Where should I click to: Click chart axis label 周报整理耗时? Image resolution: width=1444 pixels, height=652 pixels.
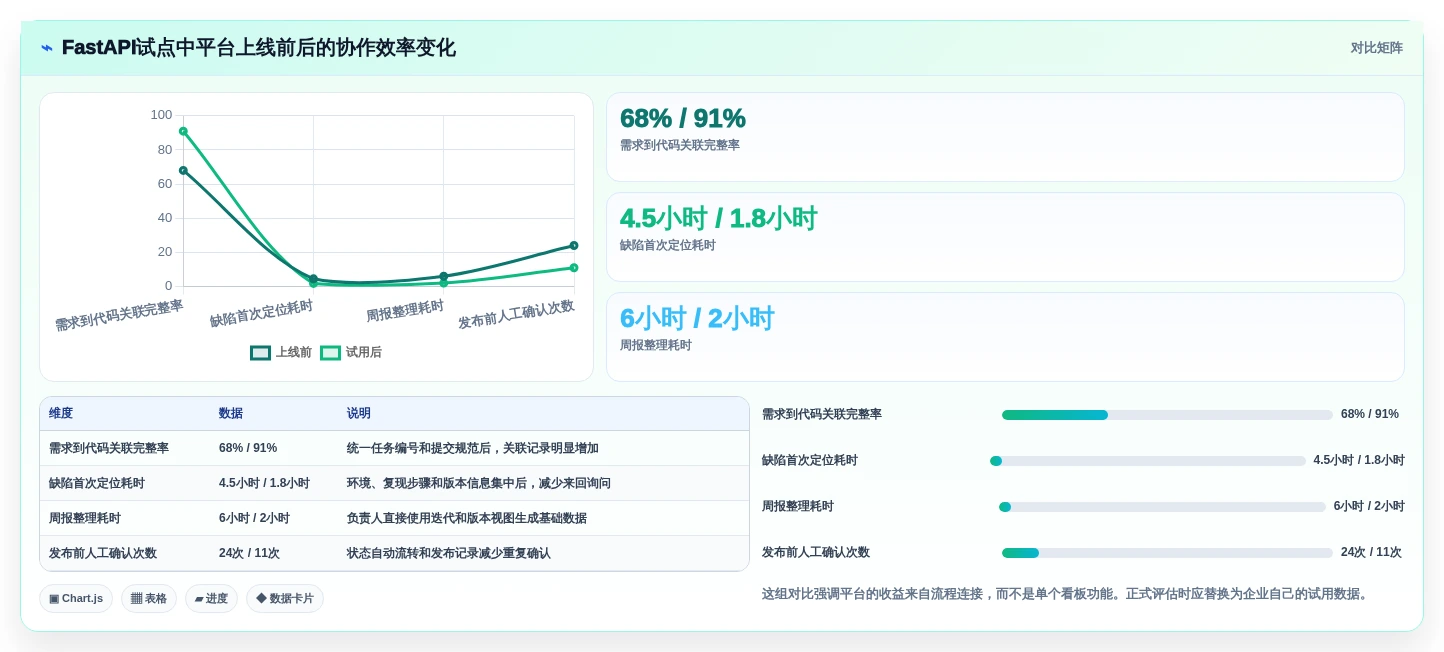(405, 310)
